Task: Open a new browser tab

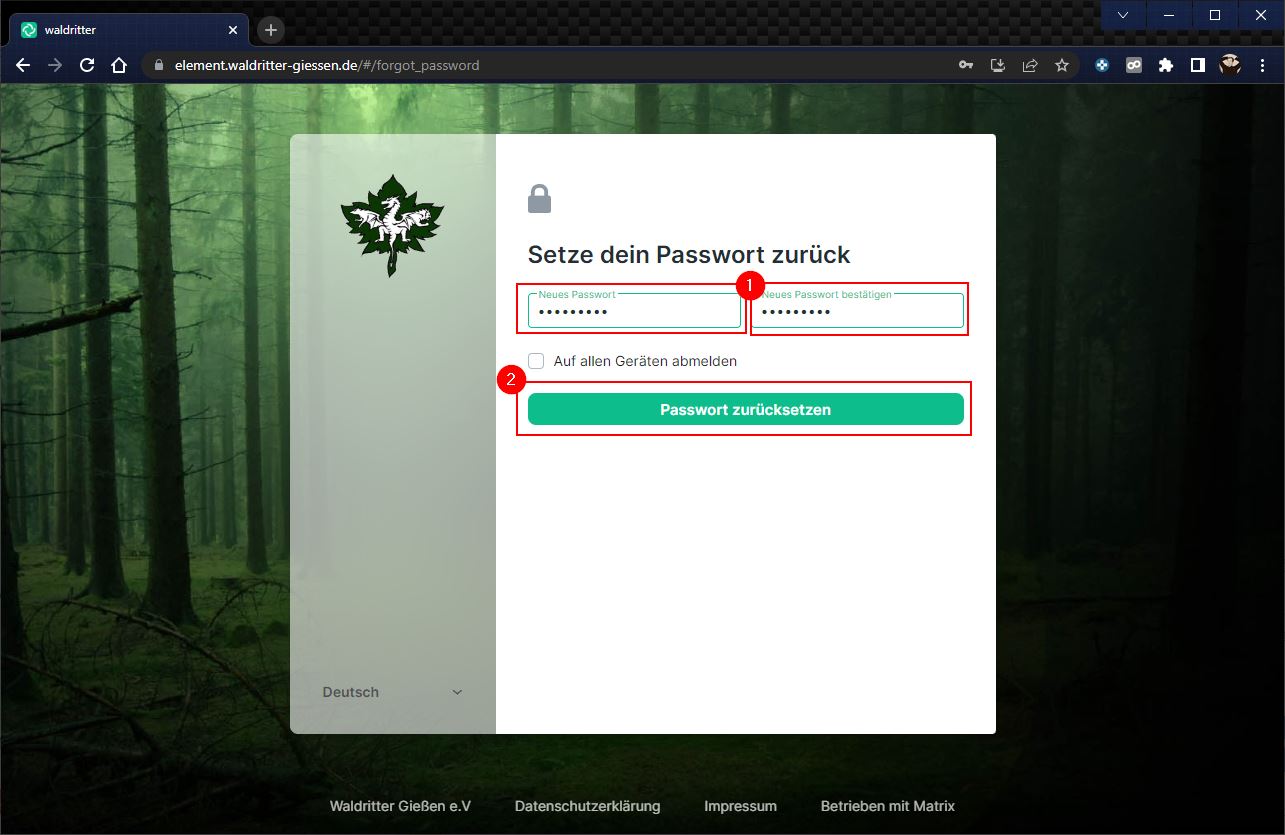Action: pos(270,30)
